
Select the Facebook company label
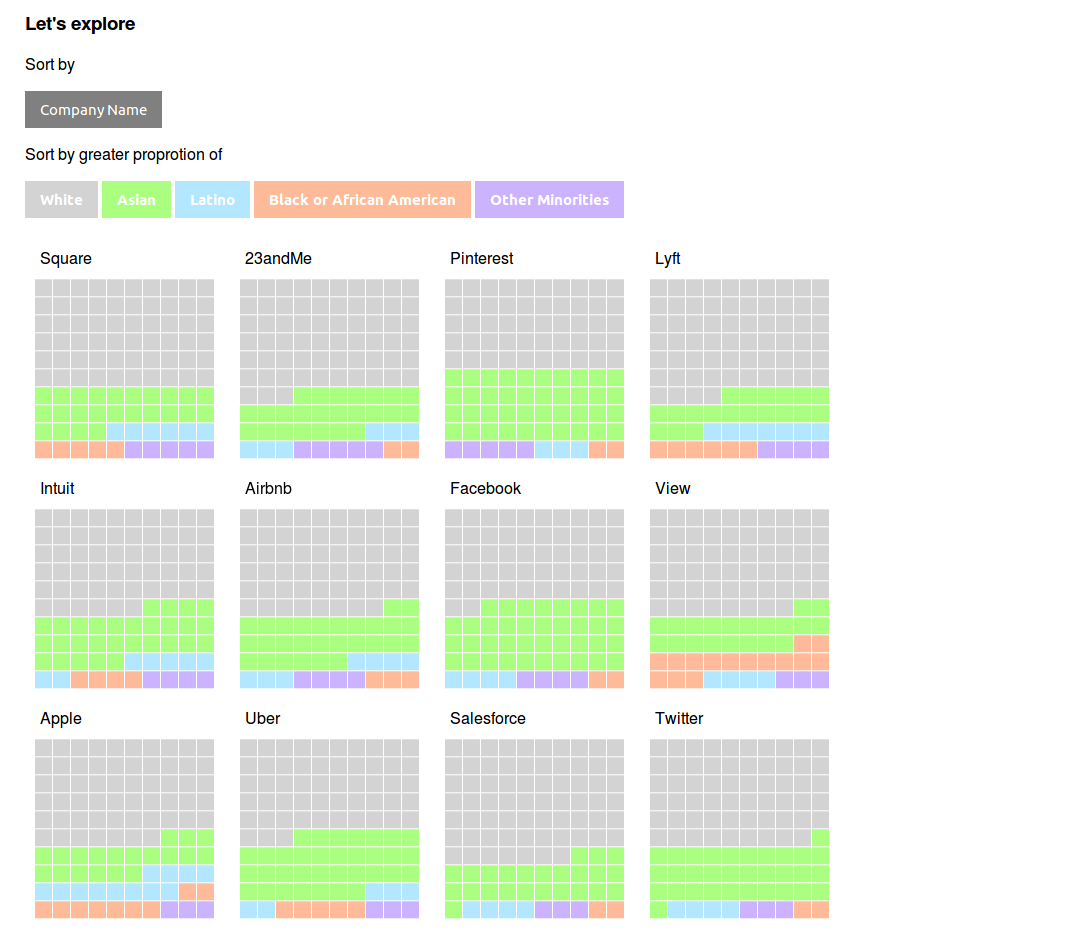tap(485, 488)
